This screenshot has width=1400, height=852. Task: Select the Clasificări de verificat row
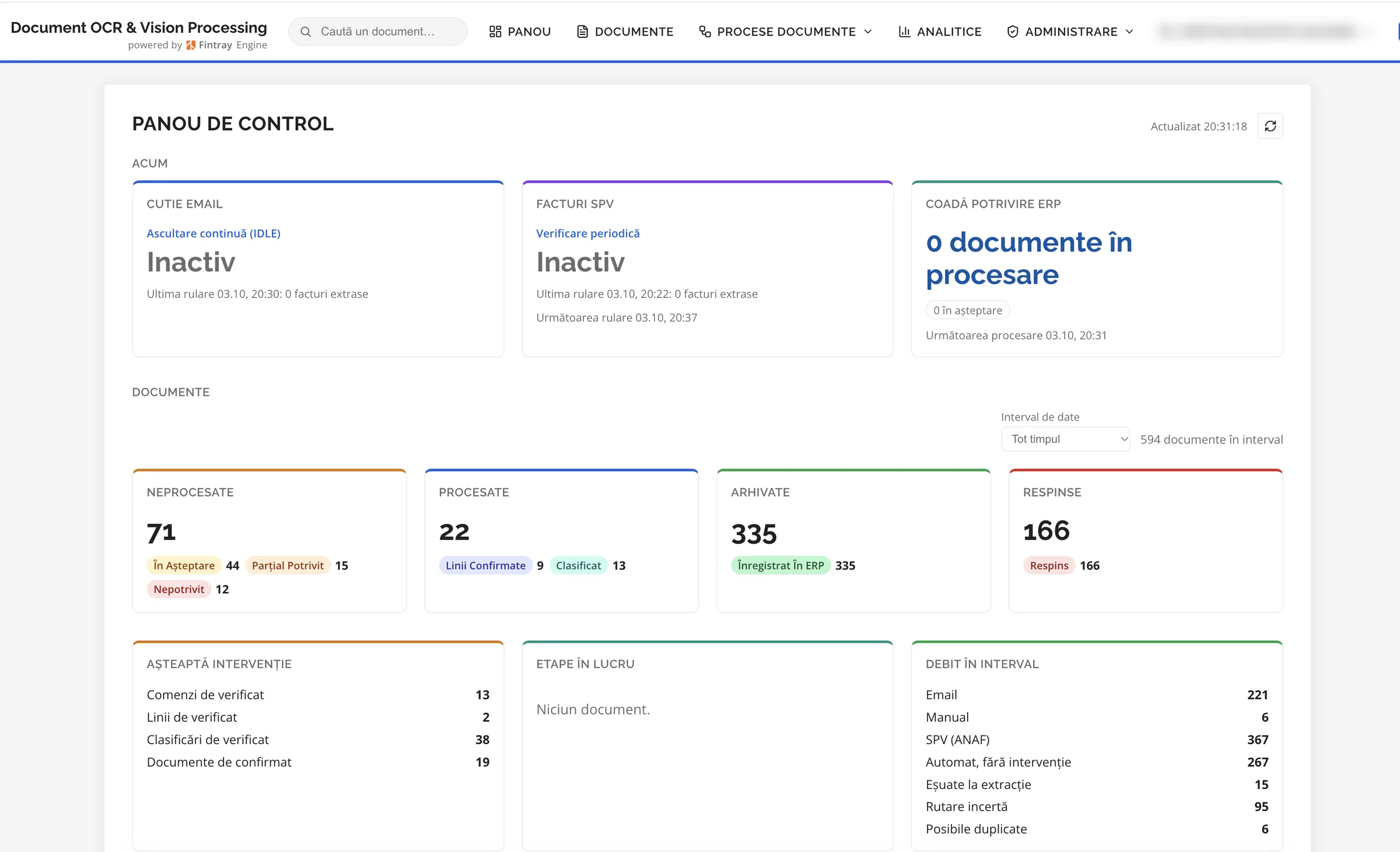click(318, 739)
